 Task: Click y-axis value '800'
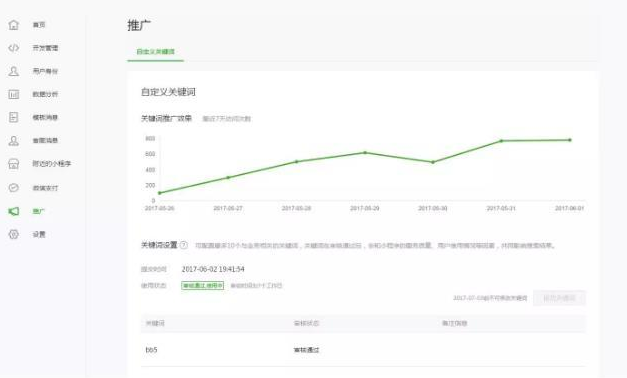click(x=150, y=138)
